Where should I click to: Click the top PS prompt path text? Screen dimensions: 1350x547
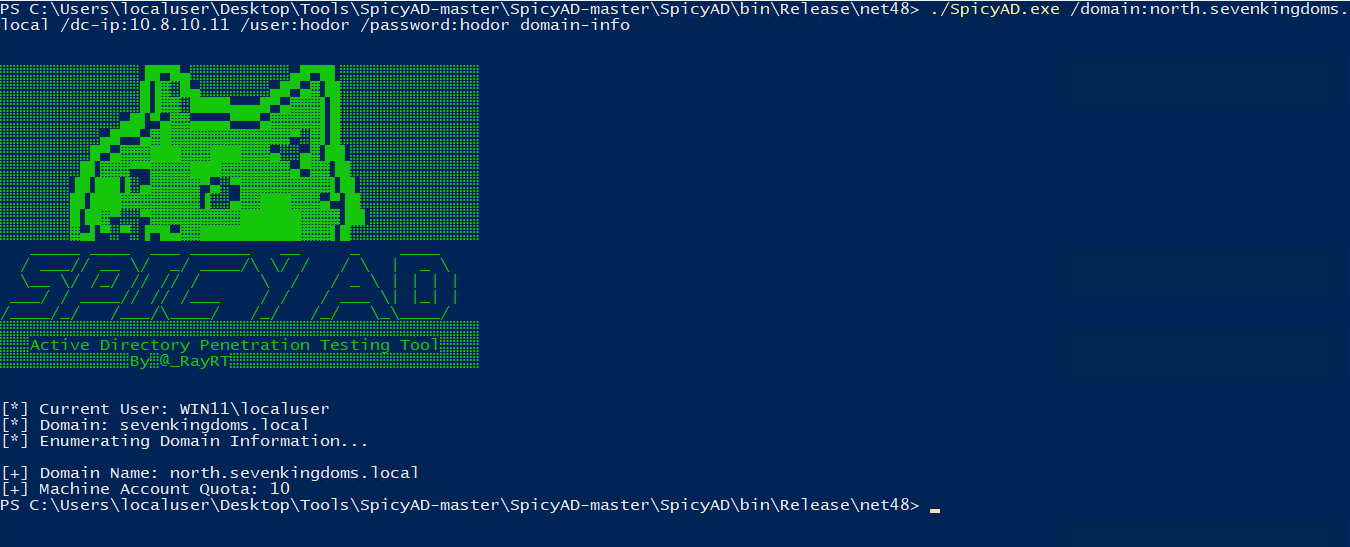coord(460,8)
